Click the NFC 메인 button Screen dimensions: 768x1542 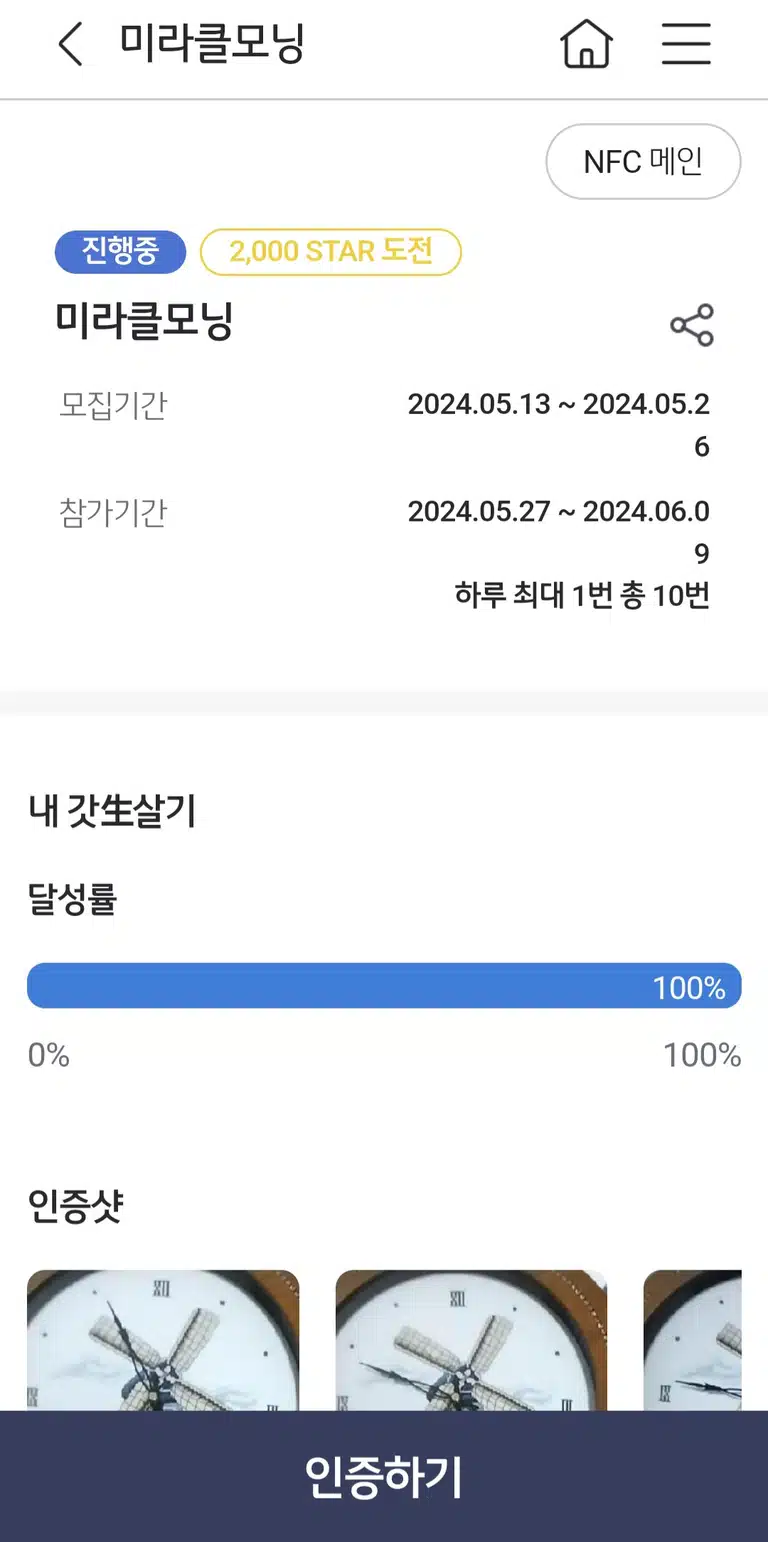[643, 161]
